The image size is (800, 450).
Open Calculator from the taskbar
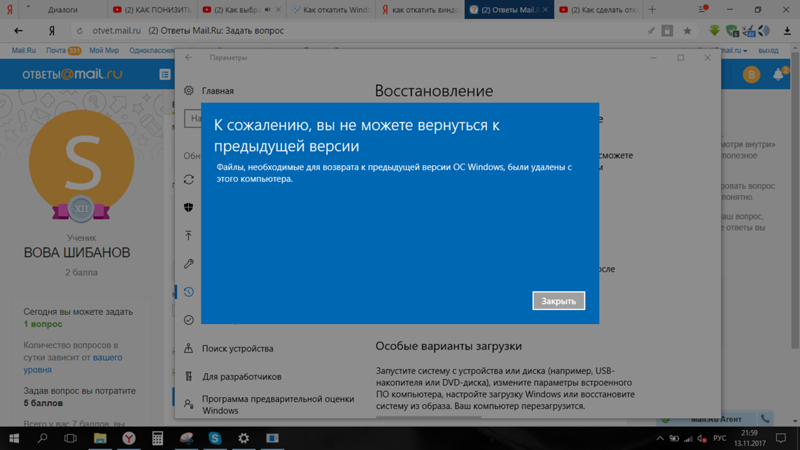(157, 438)
